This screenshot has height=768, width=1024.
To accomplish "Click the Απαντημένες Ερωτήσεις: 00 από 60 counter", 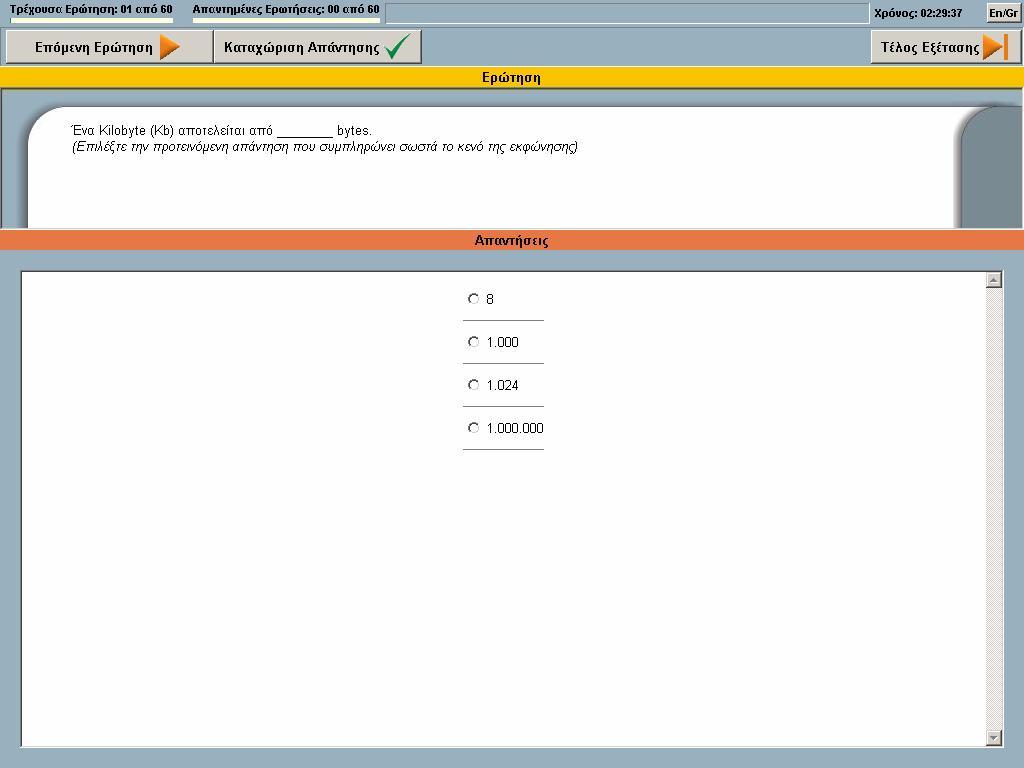I will [286, 10].
